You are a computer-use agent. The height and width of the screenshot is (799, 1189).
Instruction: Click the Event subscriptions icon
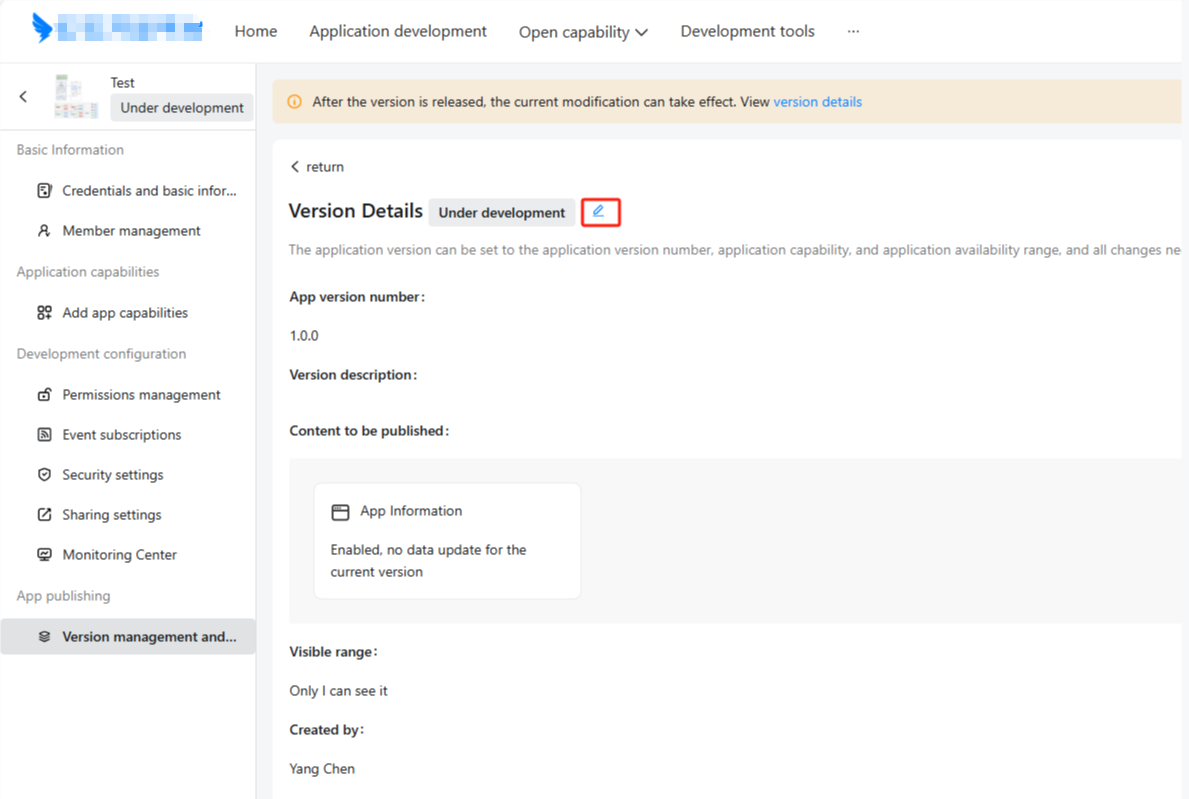44,435
